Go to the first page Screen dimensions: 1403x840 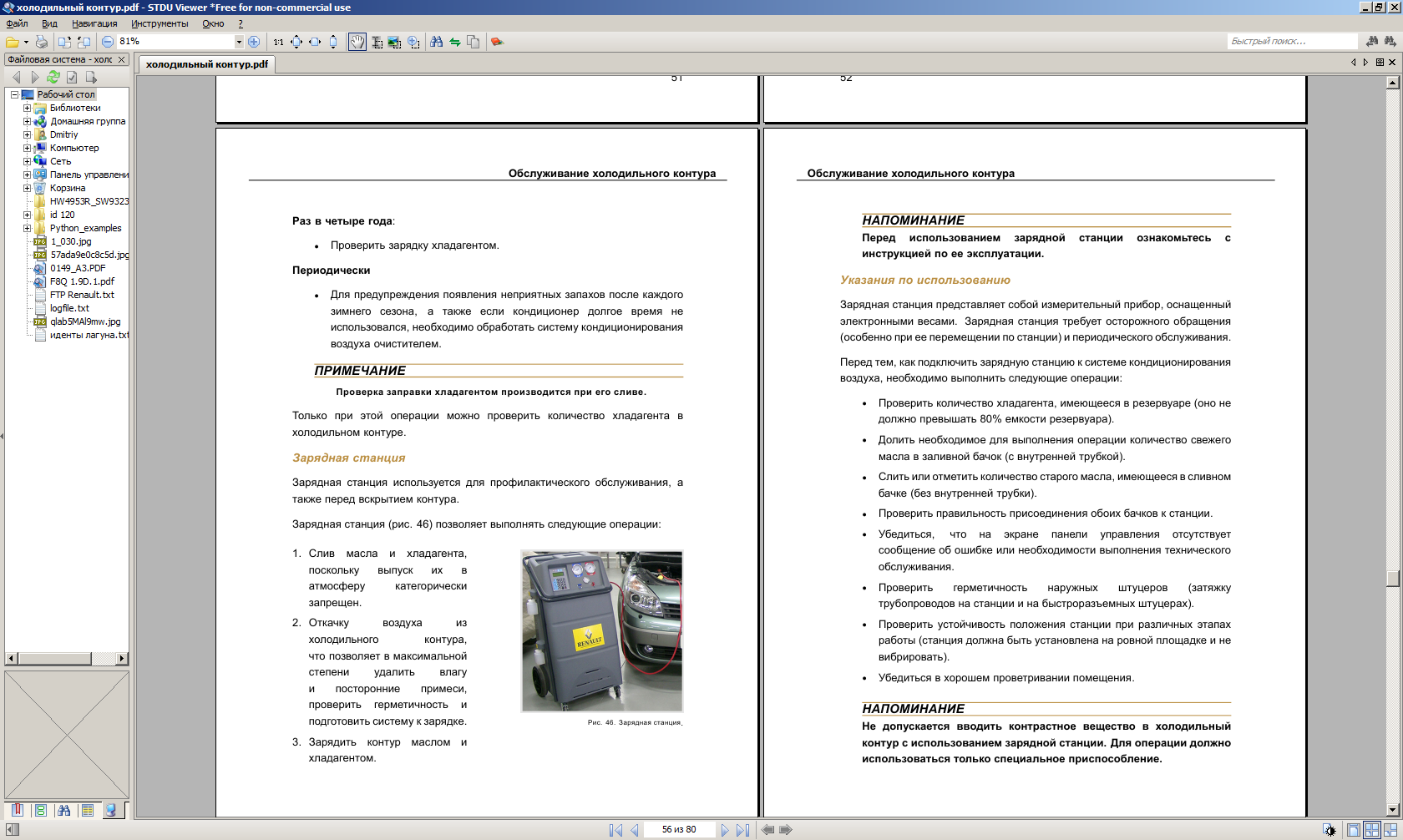click(x=615, y=830)
